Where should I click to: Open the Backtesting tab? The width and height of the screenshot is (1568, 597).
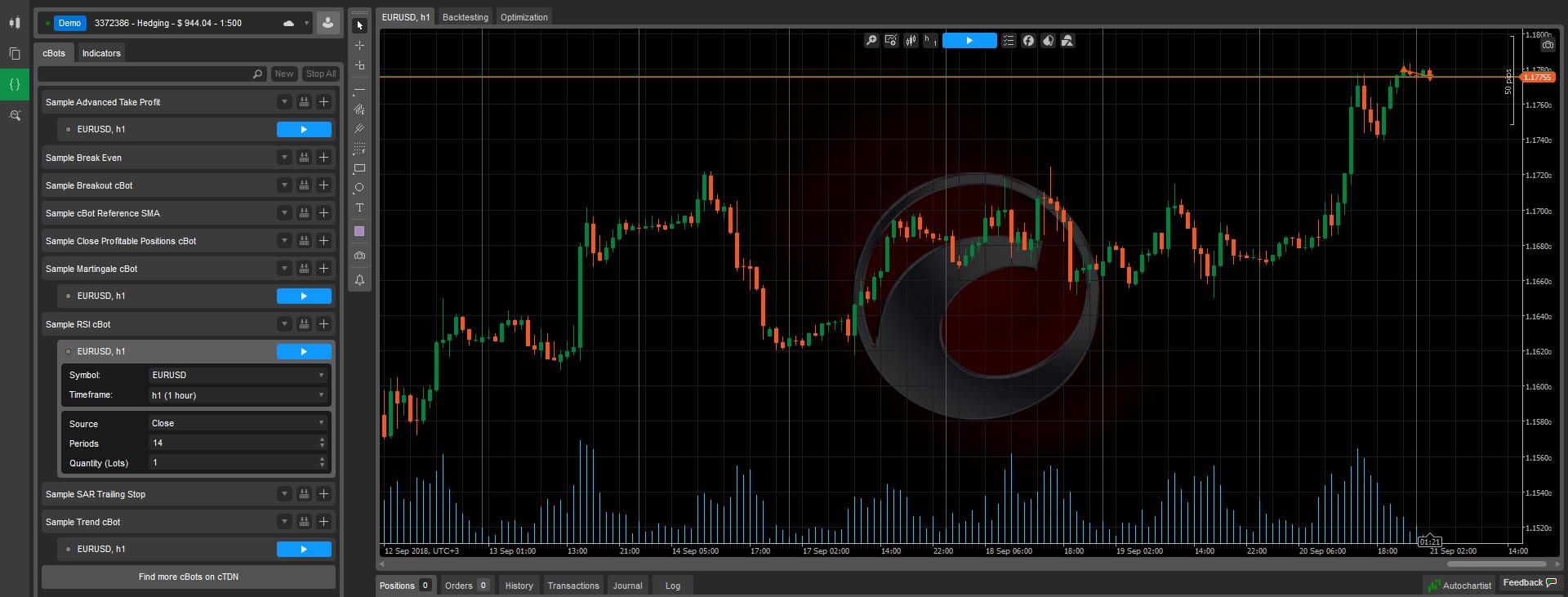[x=465, y=17]
